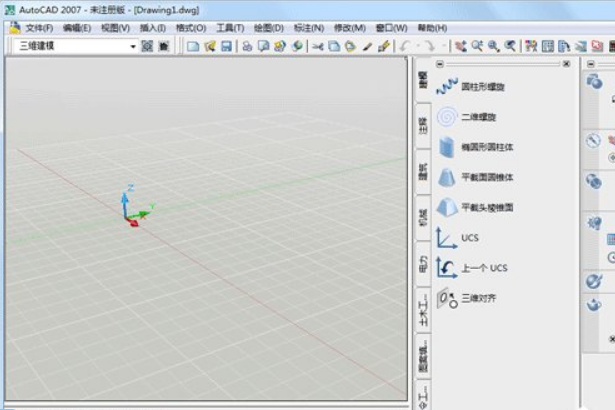Activate the Zoom Realtime tool
The height and width of the screenshot is (410, 615).
click(x=477, y=46)
